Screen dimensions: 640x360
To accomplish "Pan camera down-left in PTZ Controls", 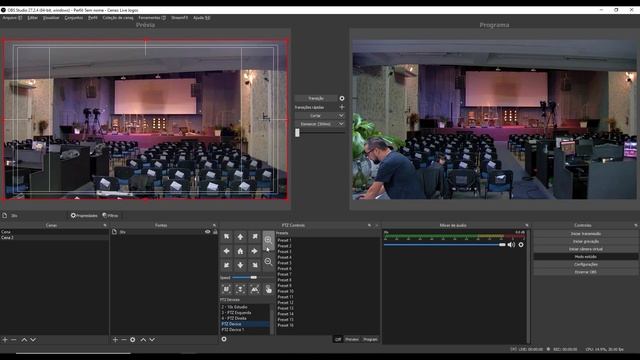I will pyautogui.click(x=227, y=265).
